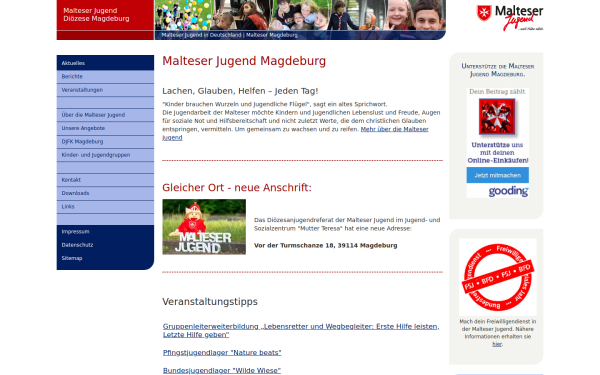The image size is (600, 375).
Task: Click Dein Beitrag zählt text
Action: [497, 91]
